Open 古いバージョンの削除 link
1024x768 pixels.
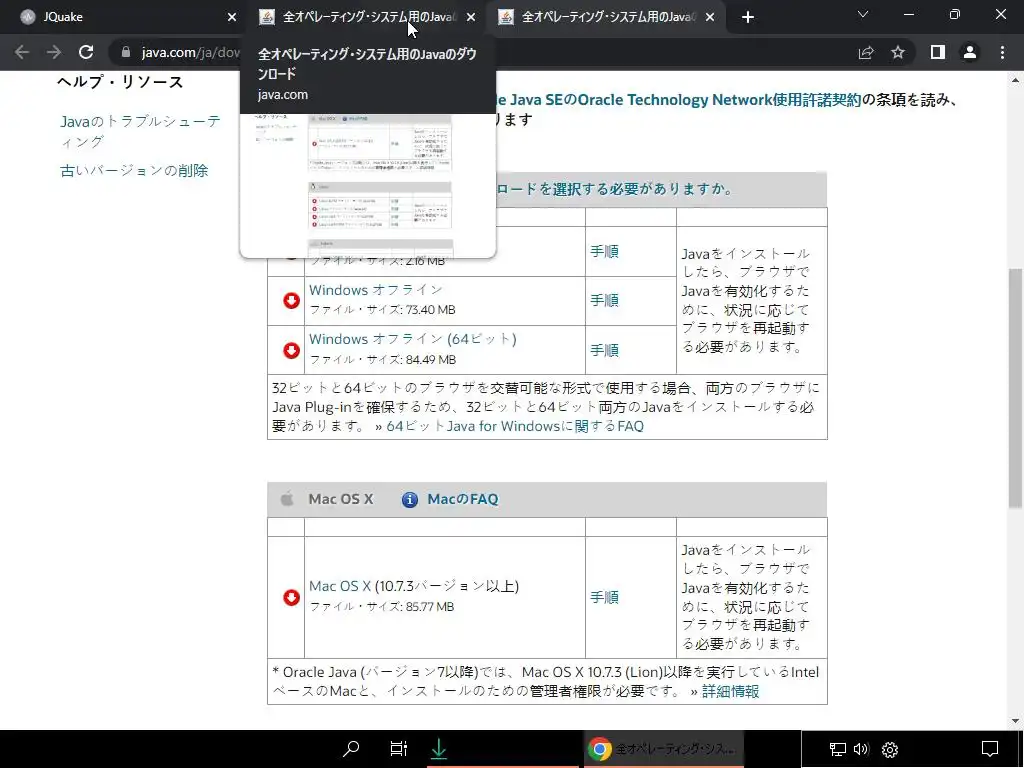(x=134, y=170)
